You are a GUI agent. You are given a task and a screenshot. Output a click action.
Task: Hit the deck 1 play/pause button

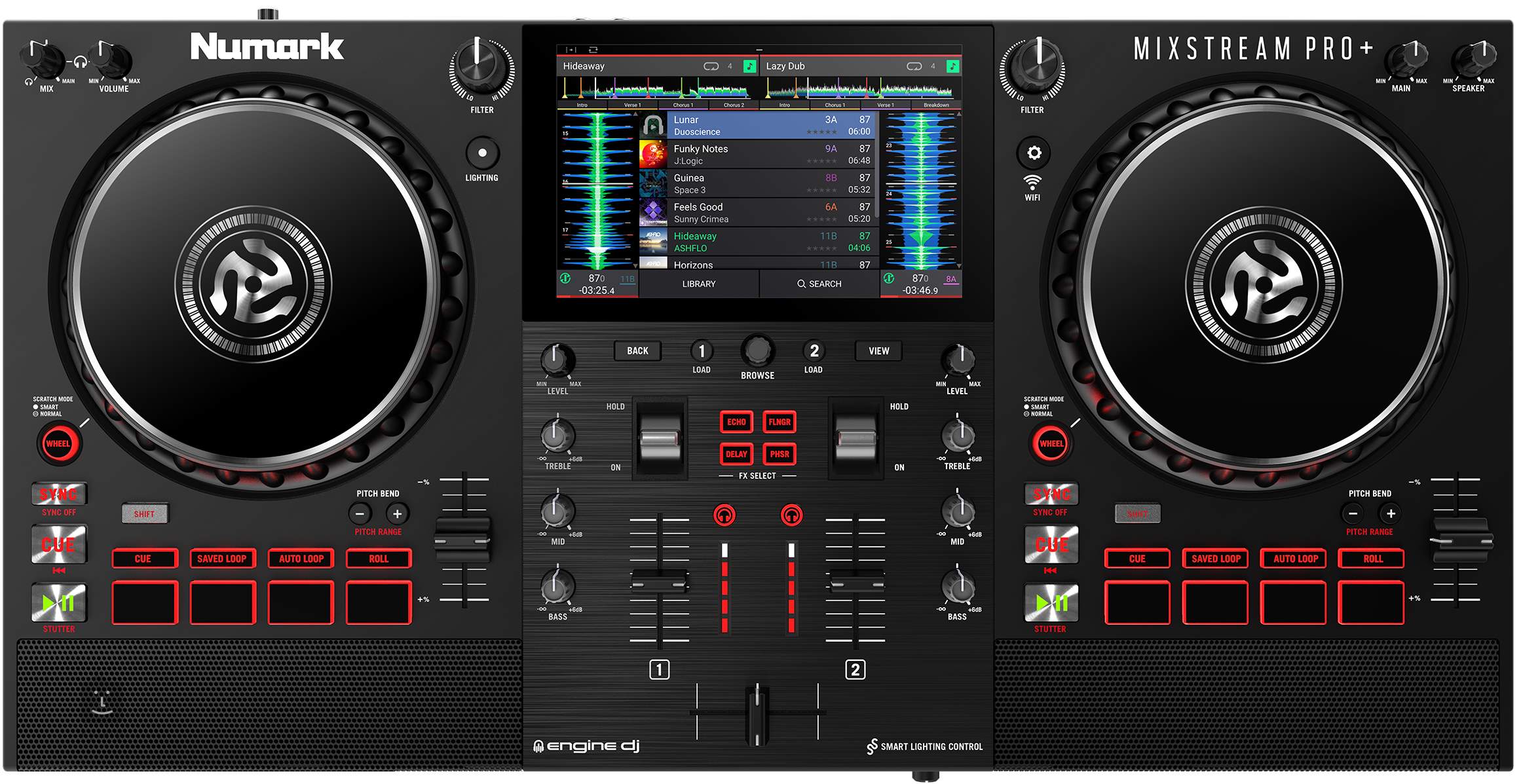click(59, 603)
